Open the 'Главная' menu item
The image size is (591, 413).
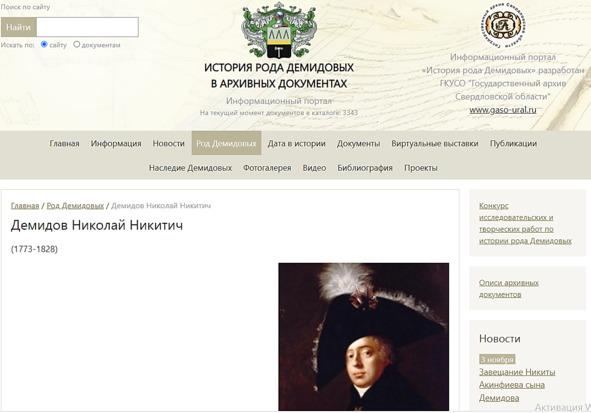click(x=64, y=143)
